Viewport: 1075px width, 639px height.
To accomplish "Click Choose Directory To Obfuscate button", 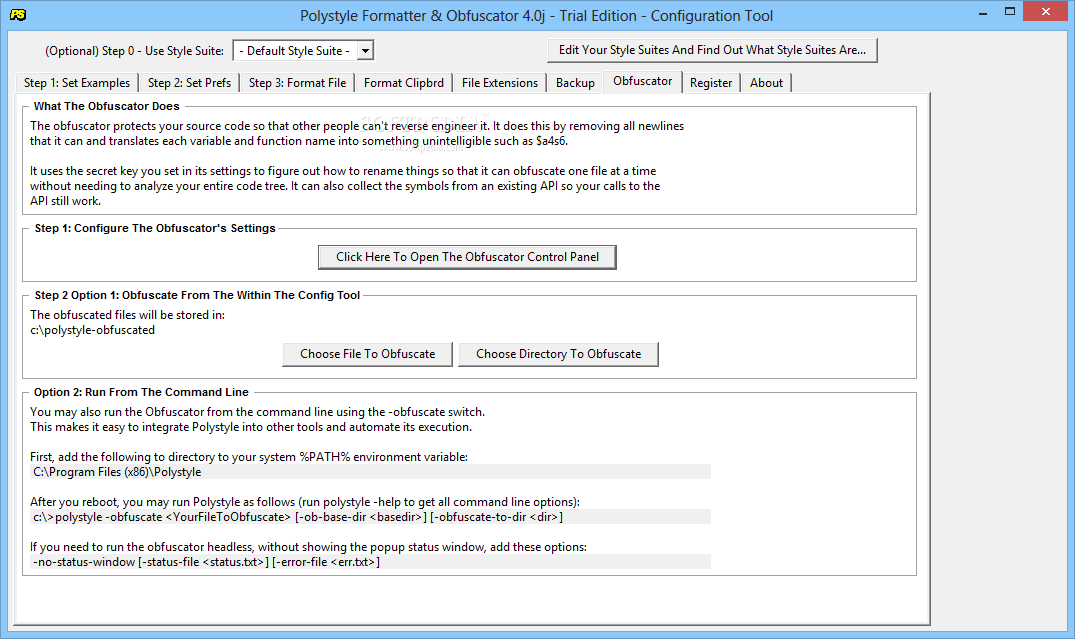I will 559,354.
